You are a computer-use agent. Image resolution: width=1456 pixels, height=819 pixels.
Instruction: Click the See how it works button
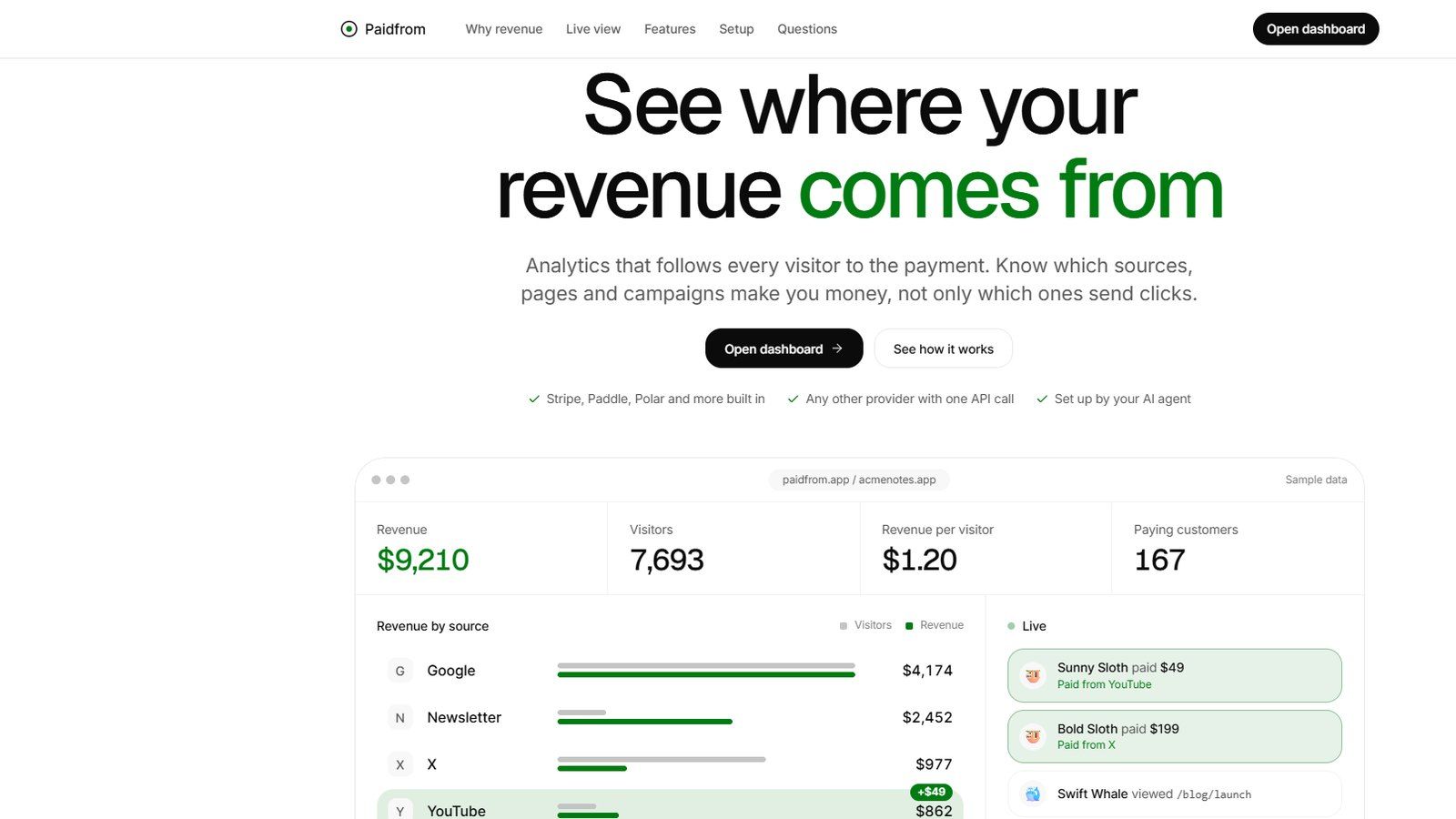tap(944, 349)
